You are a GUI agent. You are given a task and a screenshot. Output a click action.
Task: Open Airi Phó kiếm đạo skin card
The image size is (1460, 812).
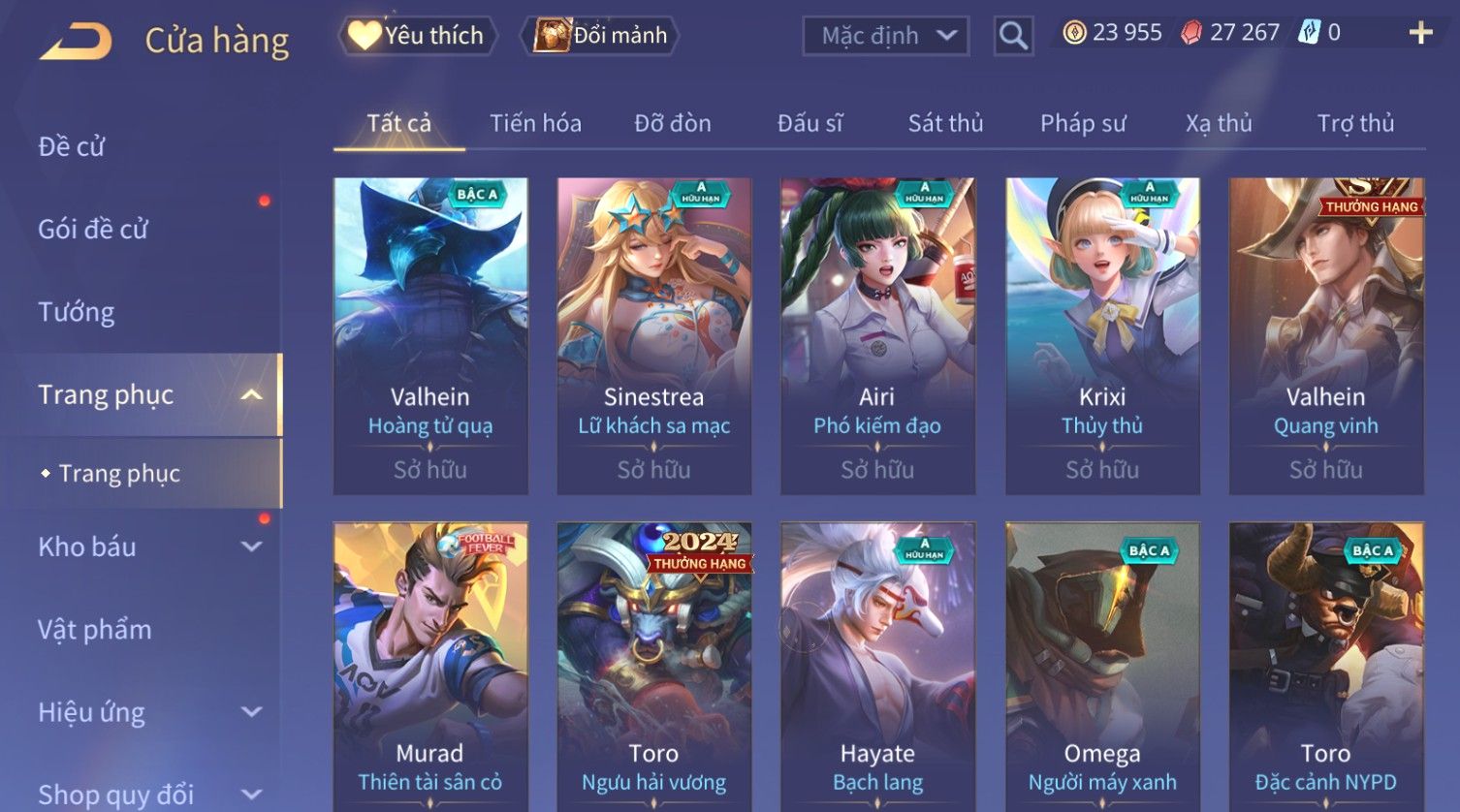coord(877,336)
